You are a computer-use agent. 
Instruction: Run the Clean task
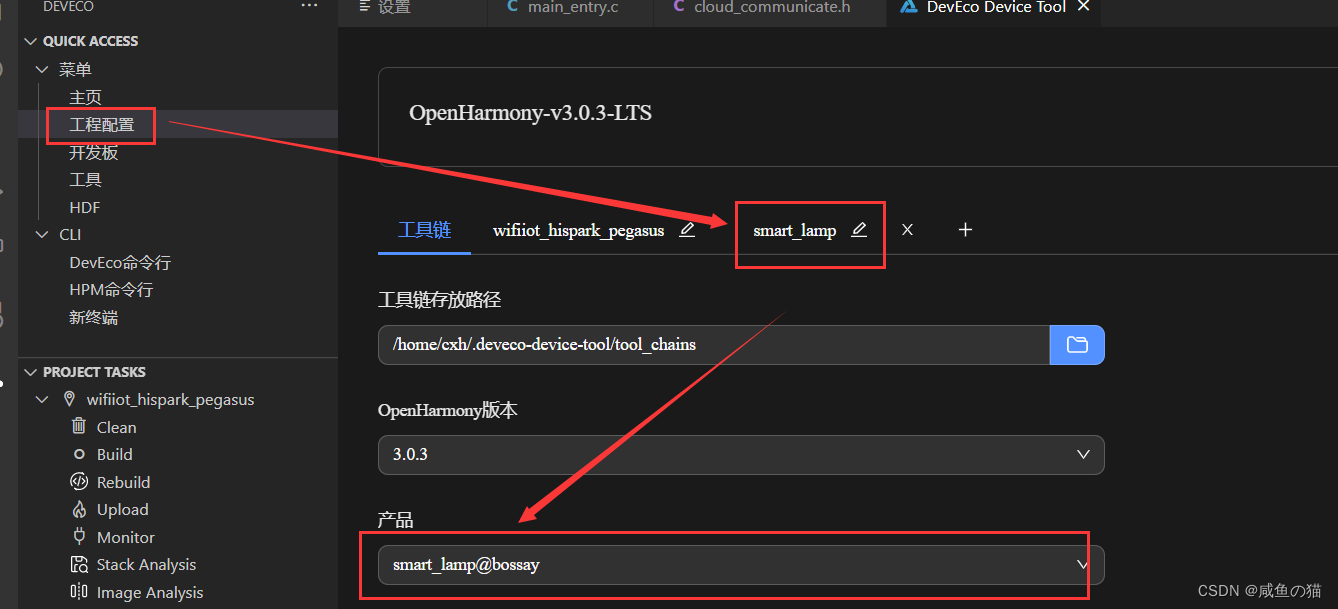[x=116, y=427]
